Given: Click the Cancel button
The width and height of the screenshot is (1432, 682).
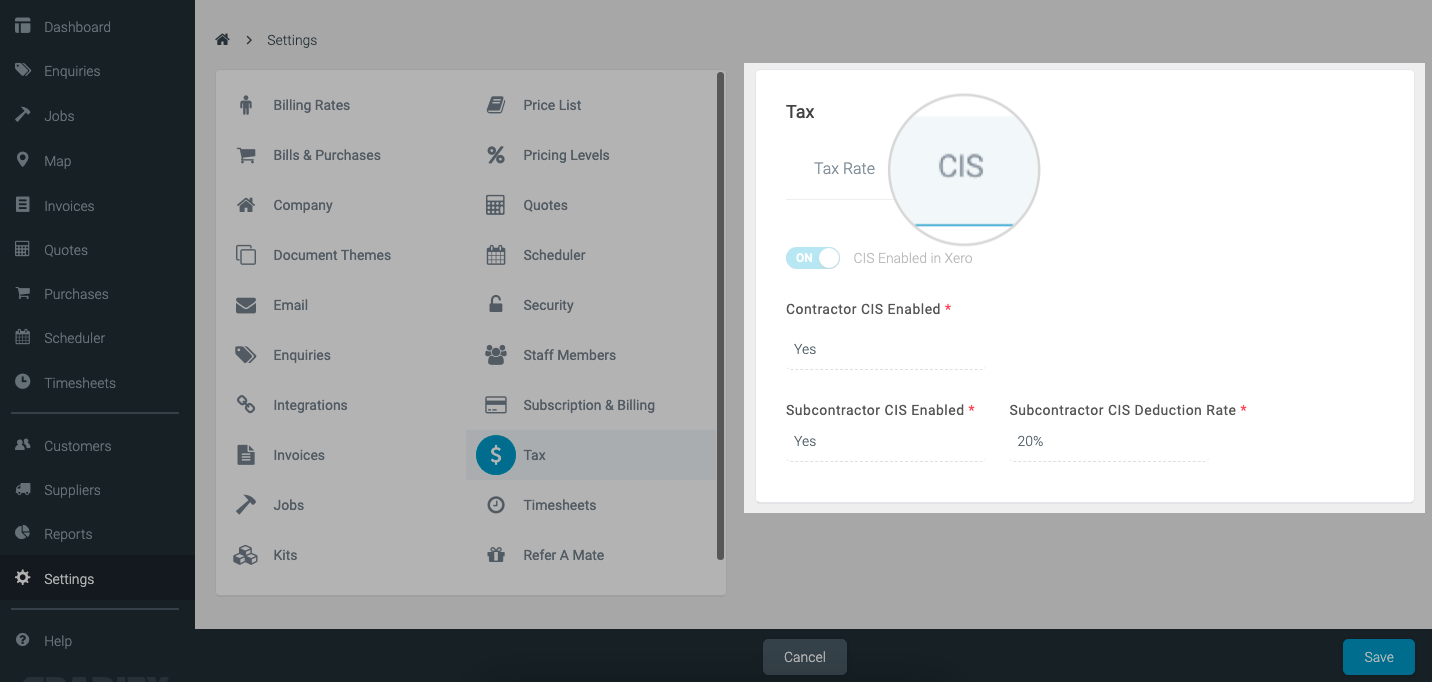Looking at the screenshot, I should click(x=804, y=657).
